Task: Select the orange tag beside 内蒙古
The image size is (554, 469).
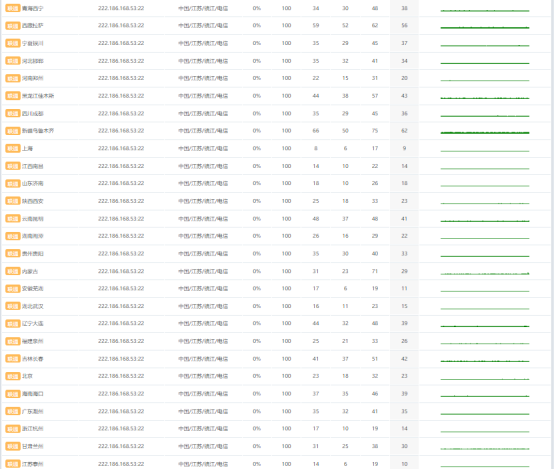Action: tap(13, 271)
